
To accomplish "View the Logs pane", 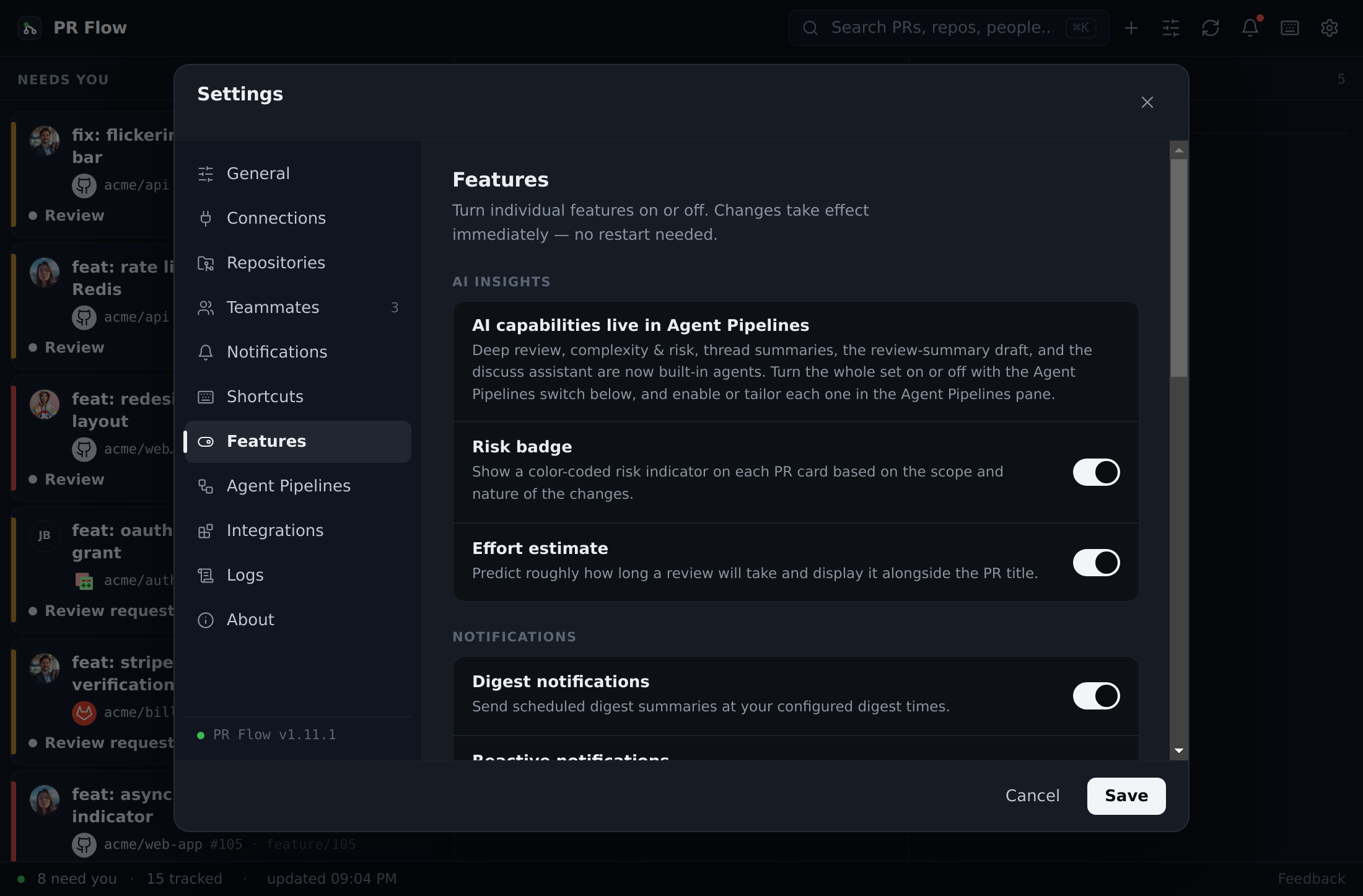I will [298, 576].
